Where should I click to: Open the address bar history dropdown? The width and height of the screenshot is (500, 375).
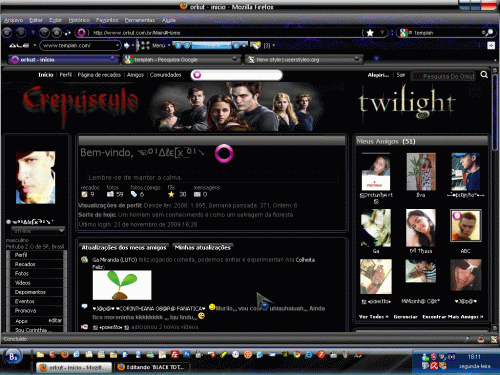[382, 33]
